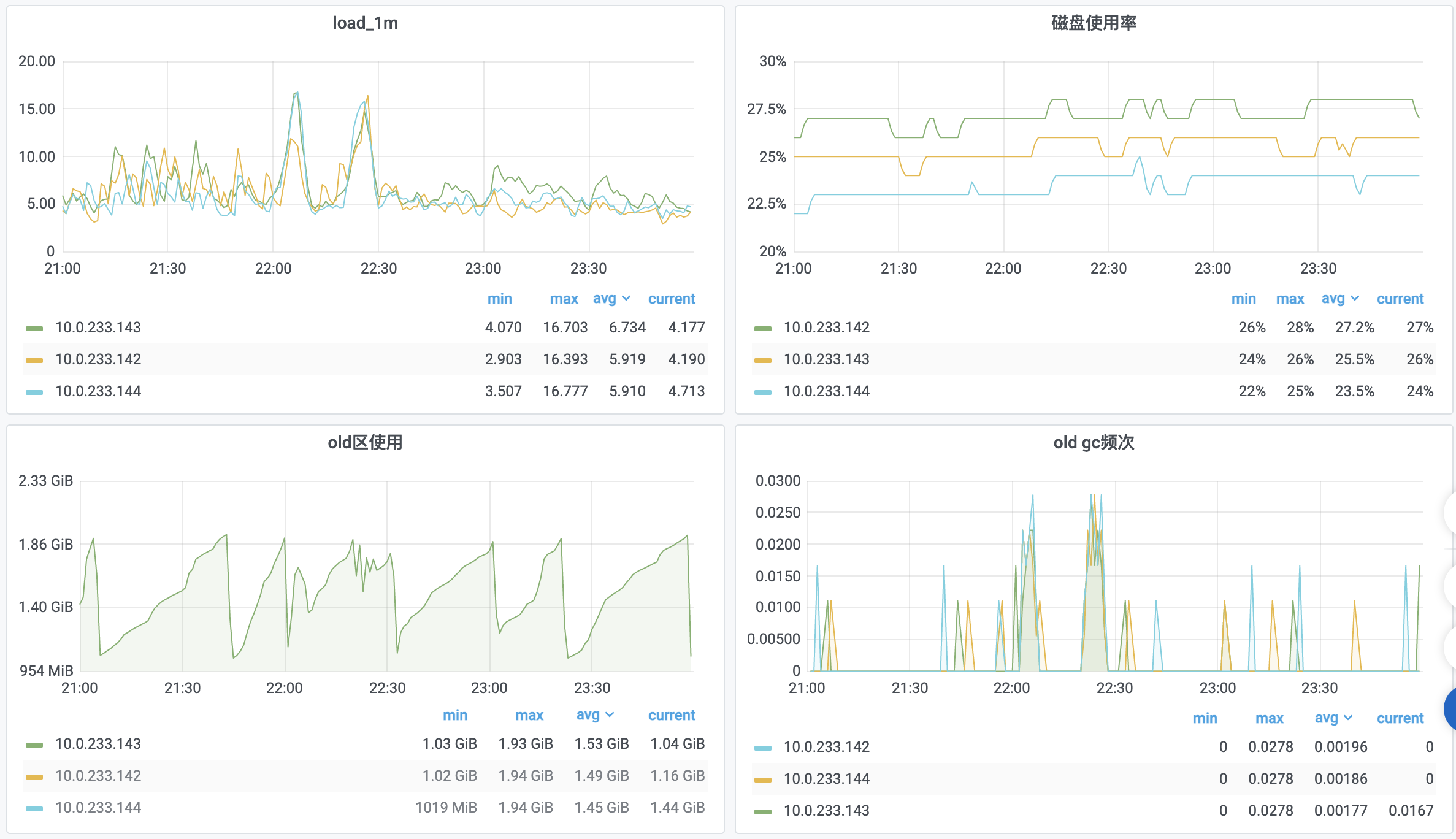Open yellow color swatch for 10.0.233.142 in load_1m
The width and height of the screenshot is (1456, 839).
(34, 360)
